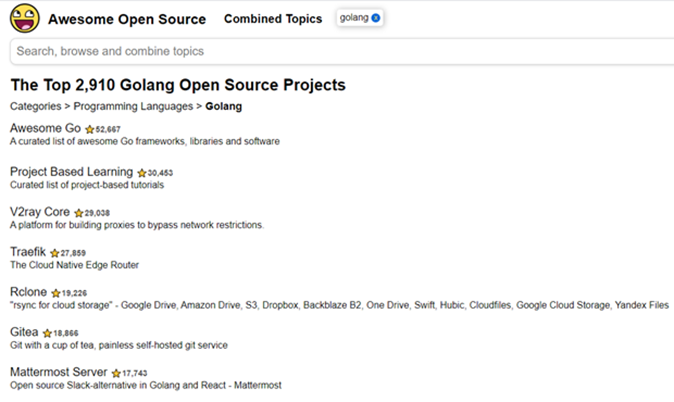Click the golang tag label
The height and width of the screenshot is (402, 674).
coord(354,18)
